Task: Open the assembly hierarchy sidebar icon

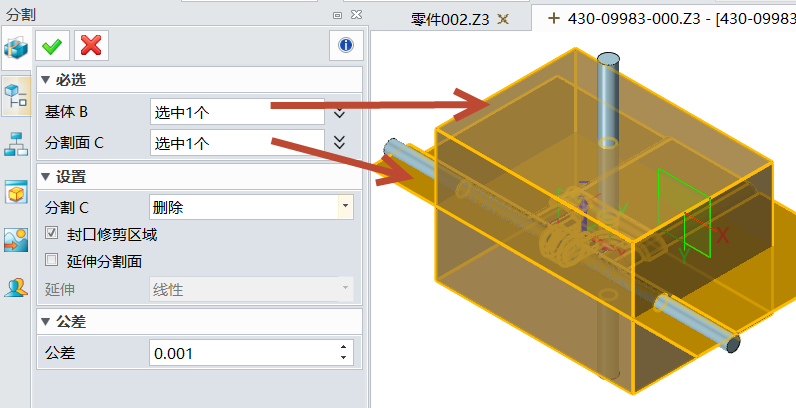Action: pyautogui.click(x=15, y=143)
